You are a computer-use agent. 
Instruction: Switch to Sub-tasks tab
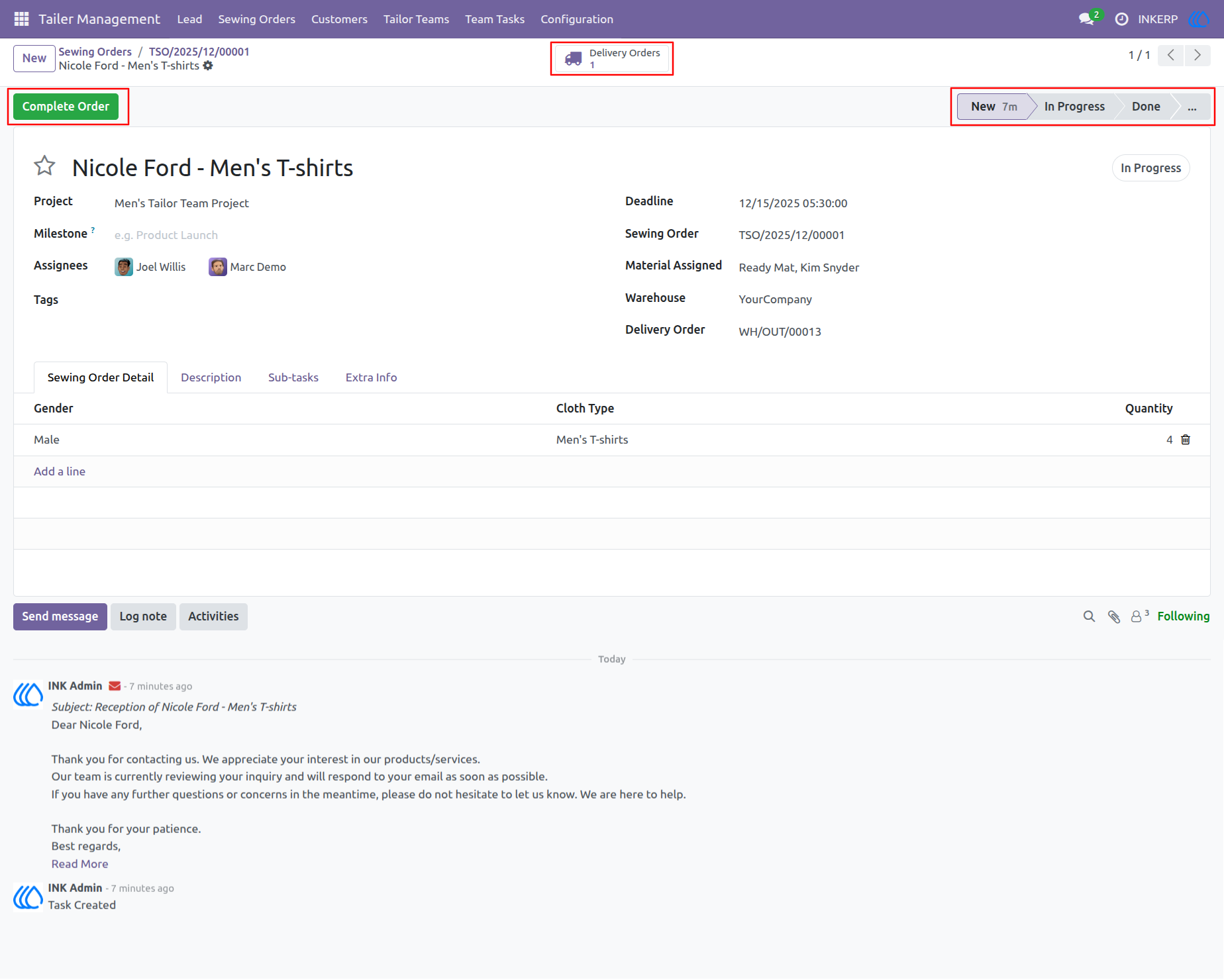[x=293, y=377]
